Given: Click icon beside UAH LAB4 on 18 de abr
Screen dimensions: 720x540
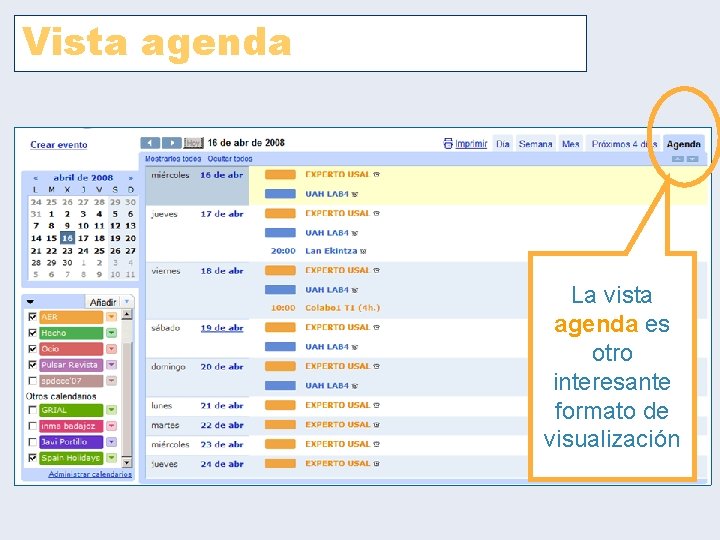Looking at the screenshot, I should pos(354,290).
